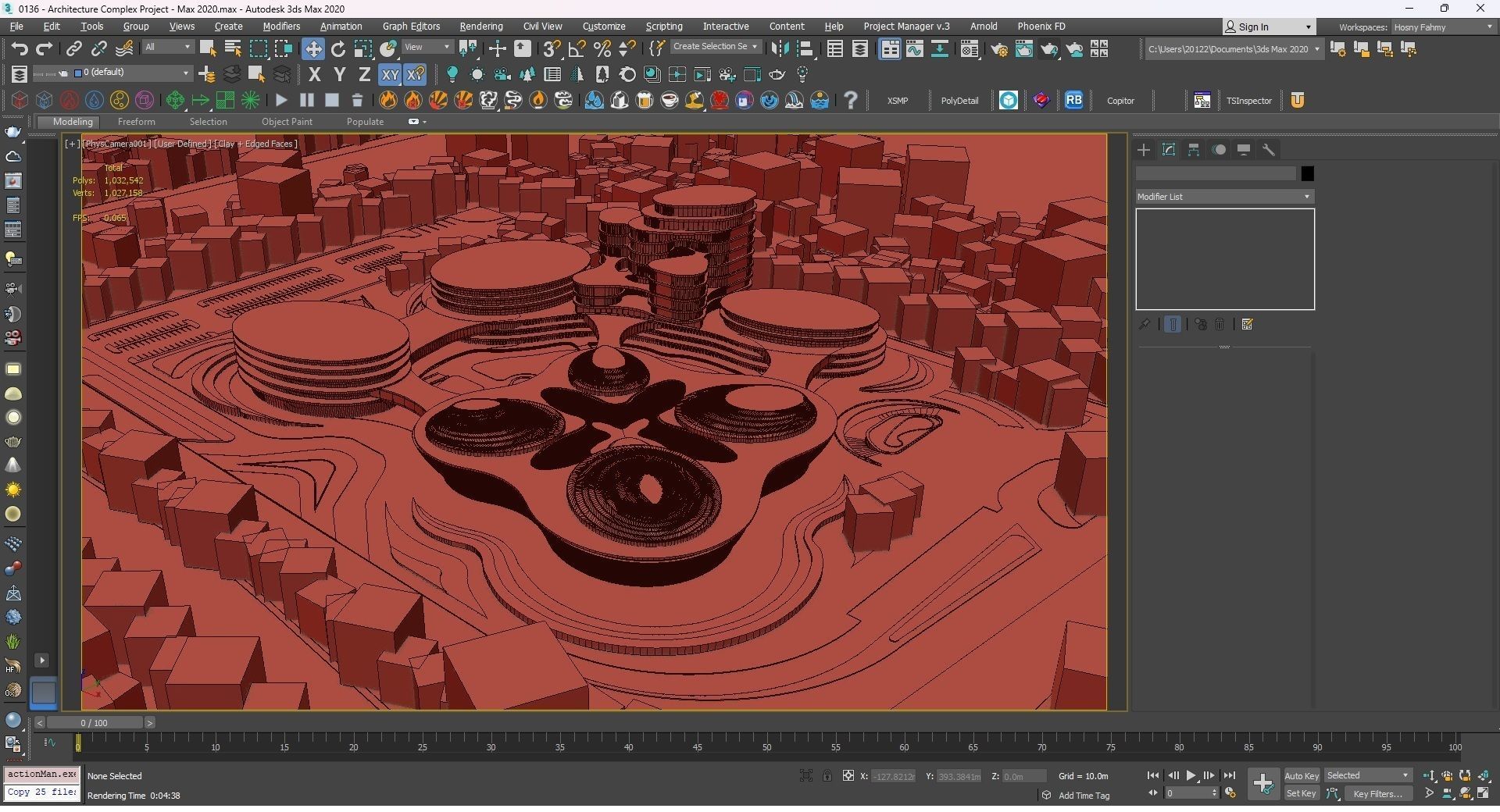
Task: Open the Hierarchy panel tab icon
Action: pos(1194,150)
